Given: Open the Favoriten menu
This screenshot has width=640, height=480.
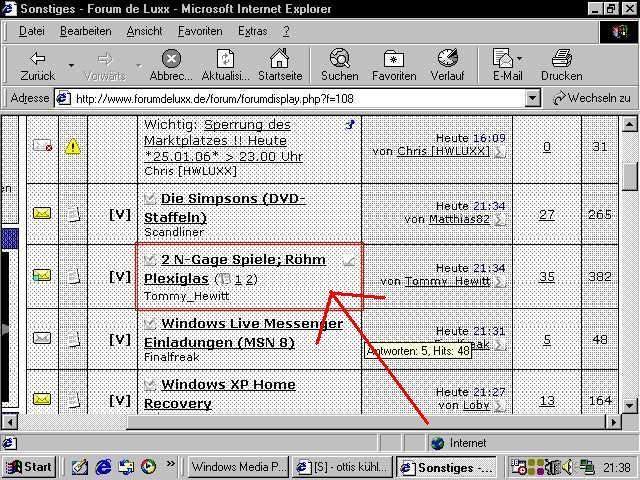Looking at the screenshot, I should 200,31.
